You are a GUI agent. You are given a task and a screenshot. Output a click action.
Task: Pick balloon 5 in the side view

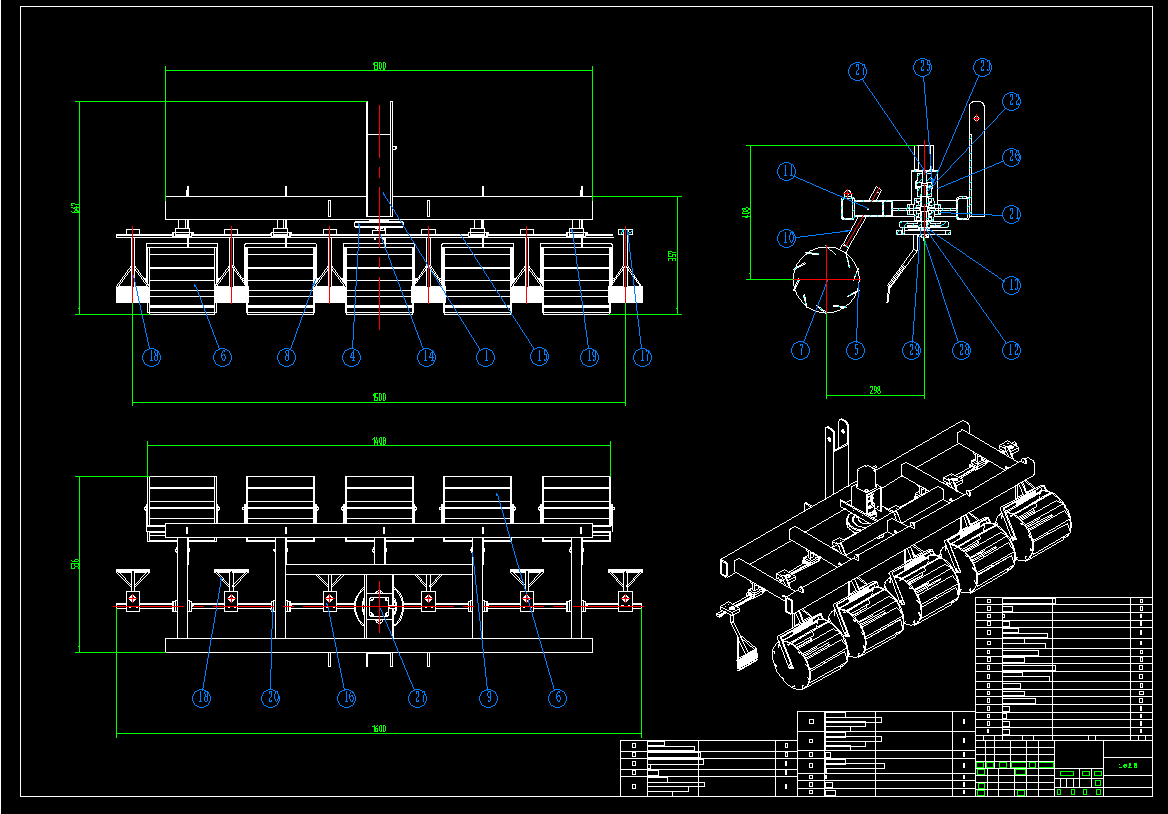(x=855, y=350)
